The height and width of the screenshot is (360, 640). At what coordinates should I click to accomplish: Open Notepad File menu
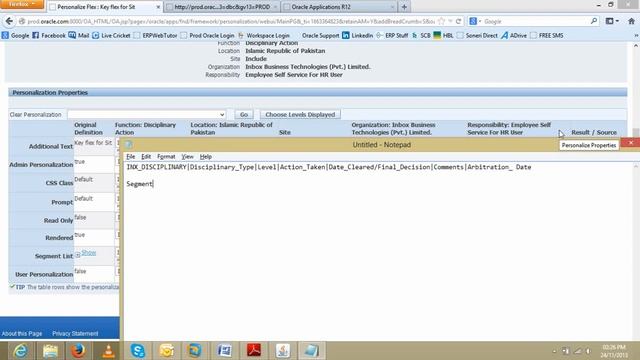131,157
